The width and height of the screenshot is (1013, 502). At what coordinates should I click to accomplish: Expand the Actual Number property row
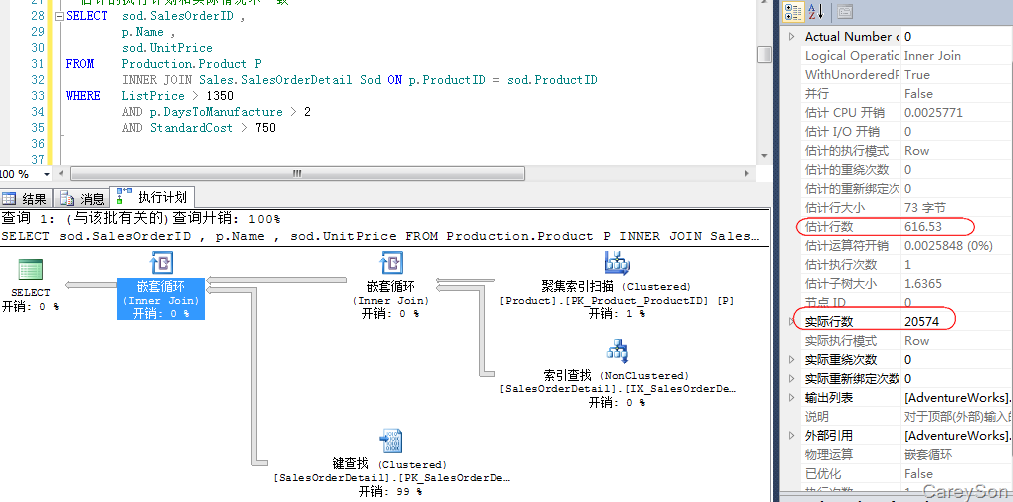(x=791, y=37)
